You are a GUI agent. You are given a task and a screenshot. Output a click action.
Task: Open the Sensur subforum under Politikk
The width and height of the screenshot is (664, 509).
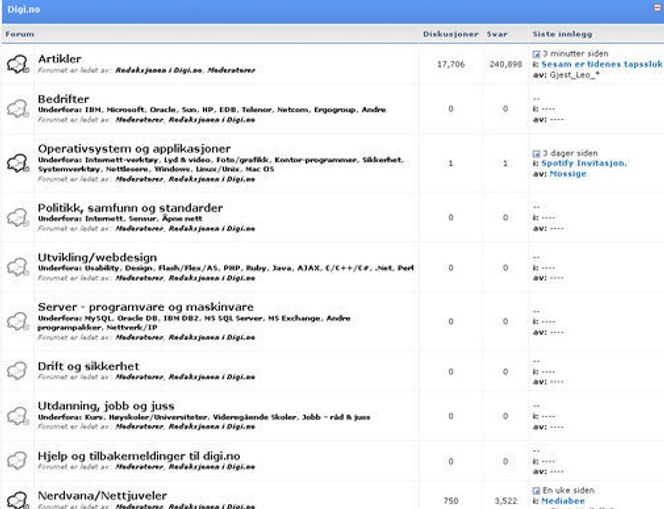pyautogui.click(x=142, y=219)
